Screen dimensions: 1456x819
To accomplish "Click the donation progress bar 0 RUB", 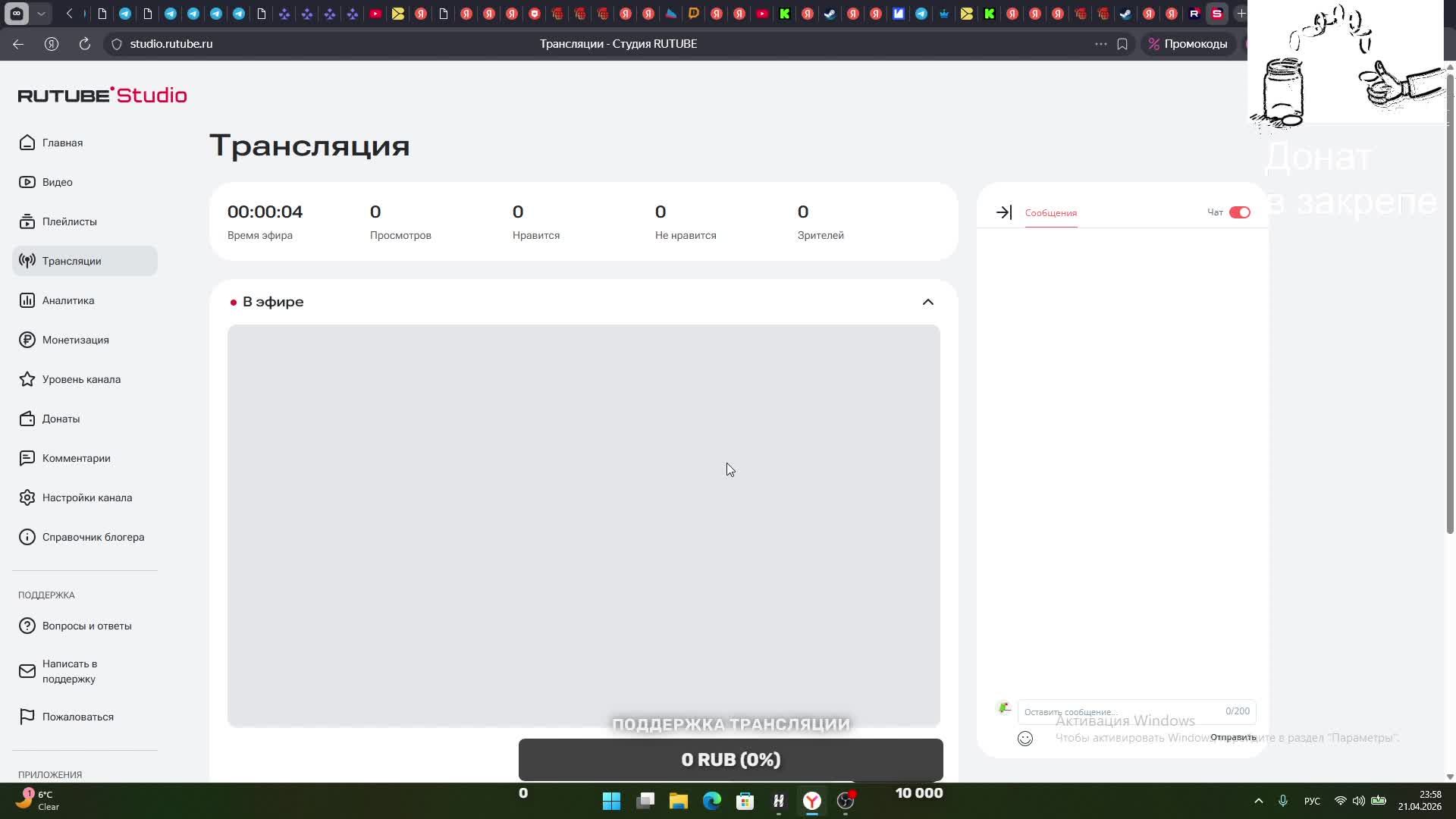I will (x=730, y=759).
